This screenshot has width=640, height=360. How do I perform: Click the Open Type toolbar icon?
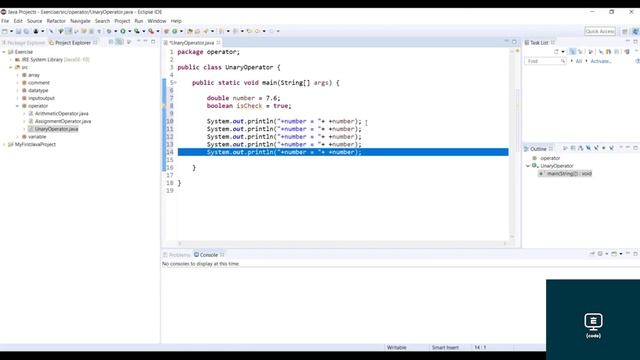click(189, 31)
